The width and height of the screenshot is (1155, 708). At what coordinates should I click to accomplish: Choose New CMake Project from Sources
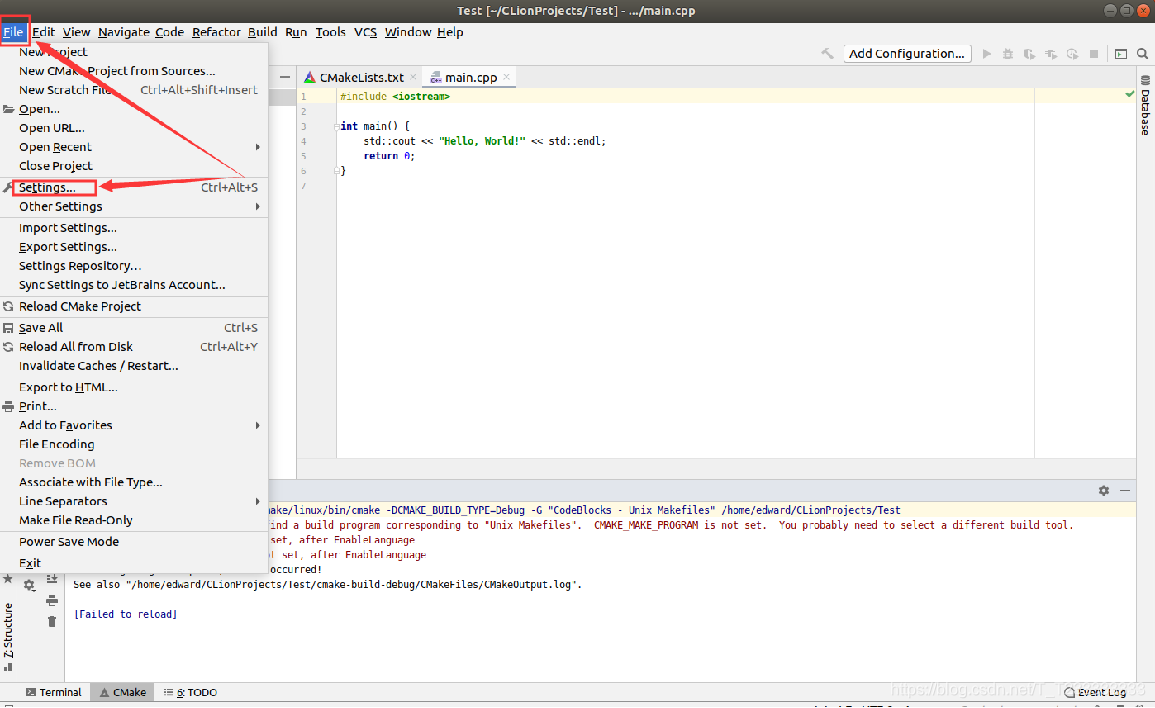(134, 71)
